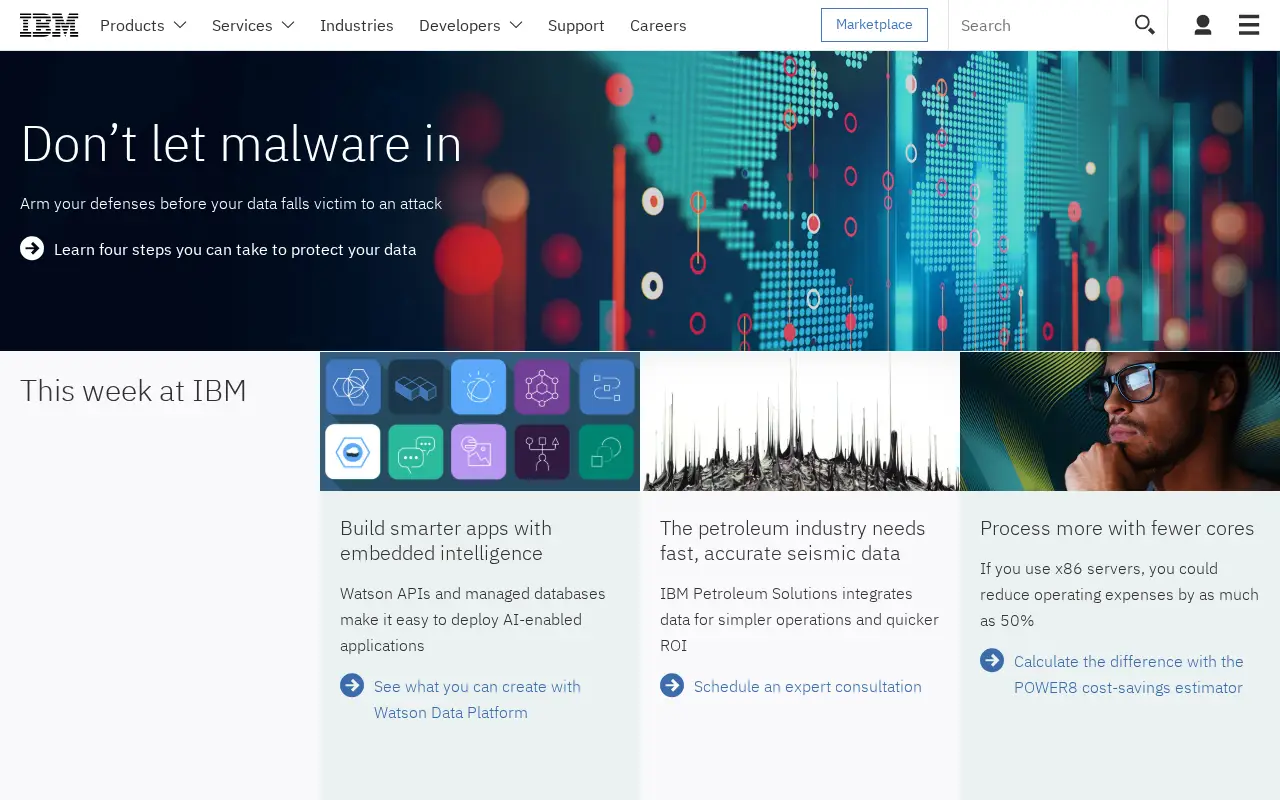Screen dimensions: 1280x800
Task: Click the Watson app icons thumbnail image
Action: (x=480, y=421)
